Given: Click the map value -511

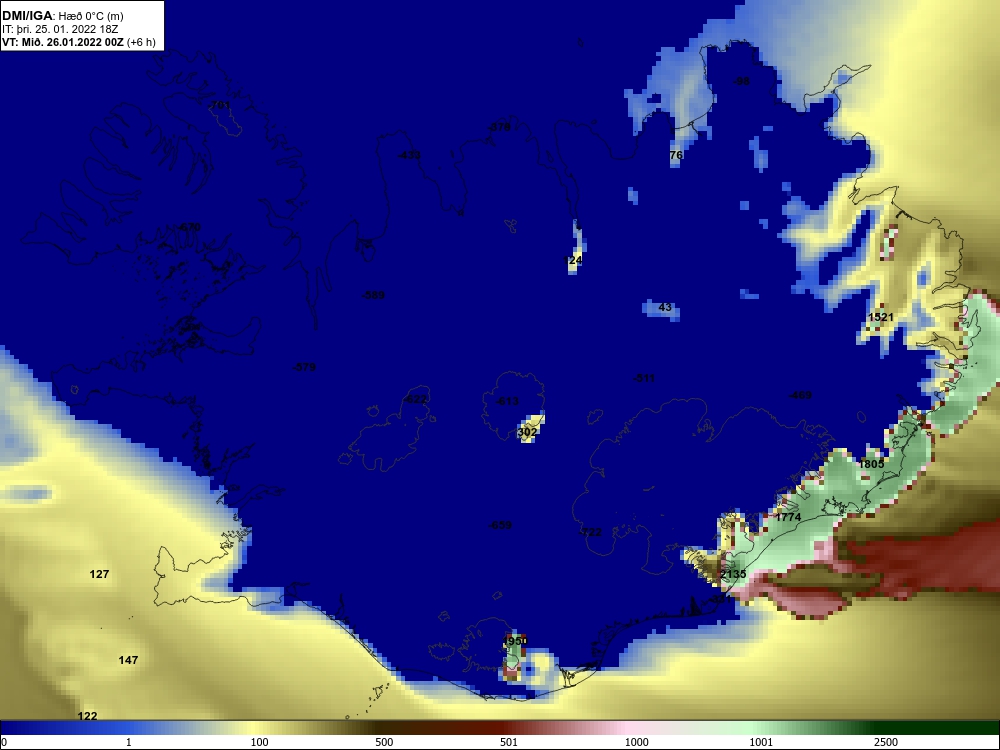Looking at the screenshot, I should point(643,378).
